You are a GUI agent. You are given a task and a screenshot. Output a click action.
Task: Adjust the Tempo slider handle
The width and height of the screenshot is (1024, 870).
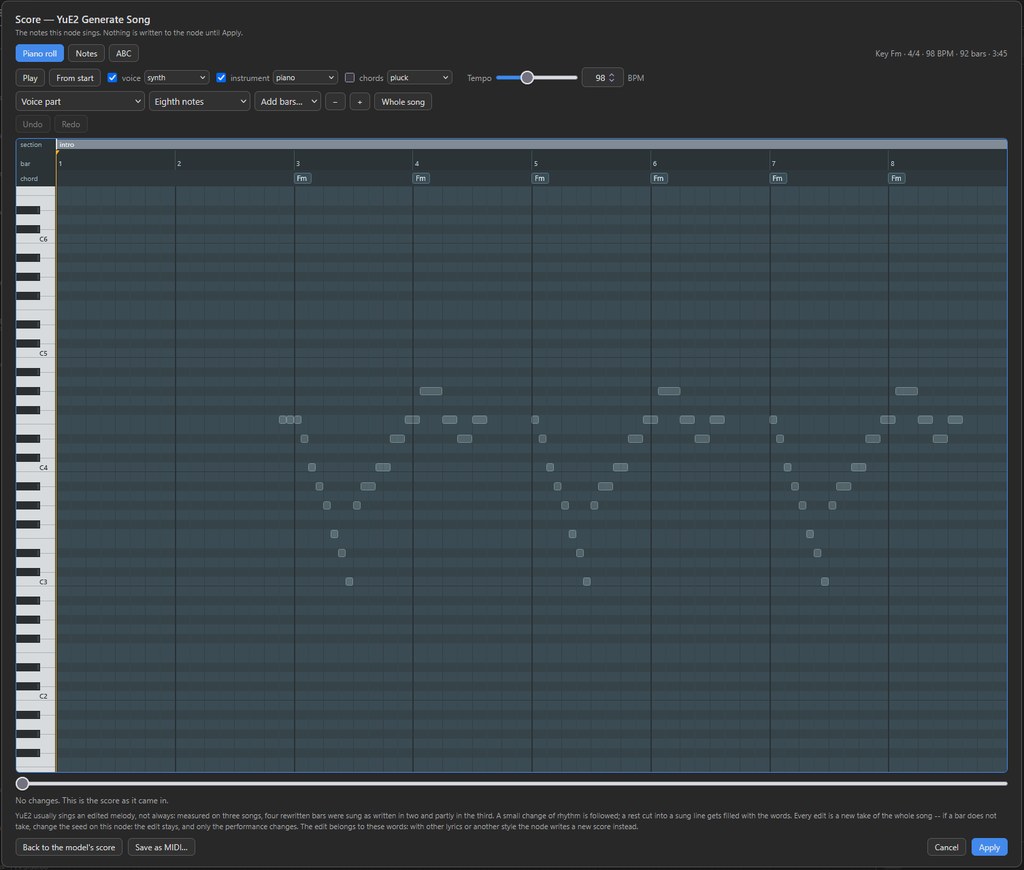[527, 78]
